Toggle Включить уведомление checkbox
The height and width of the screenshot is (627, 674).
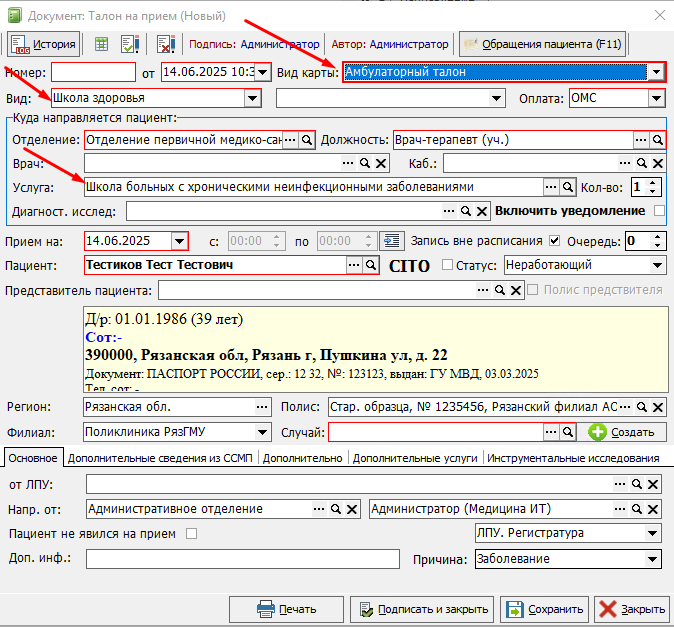[x=659, y=211]
